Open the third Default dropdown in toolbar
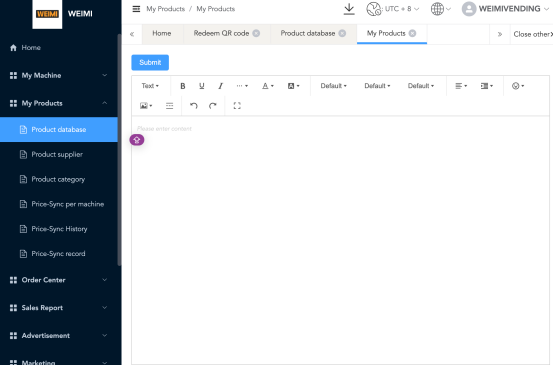Viewport: 554px width, 365px height. point(421,86)
